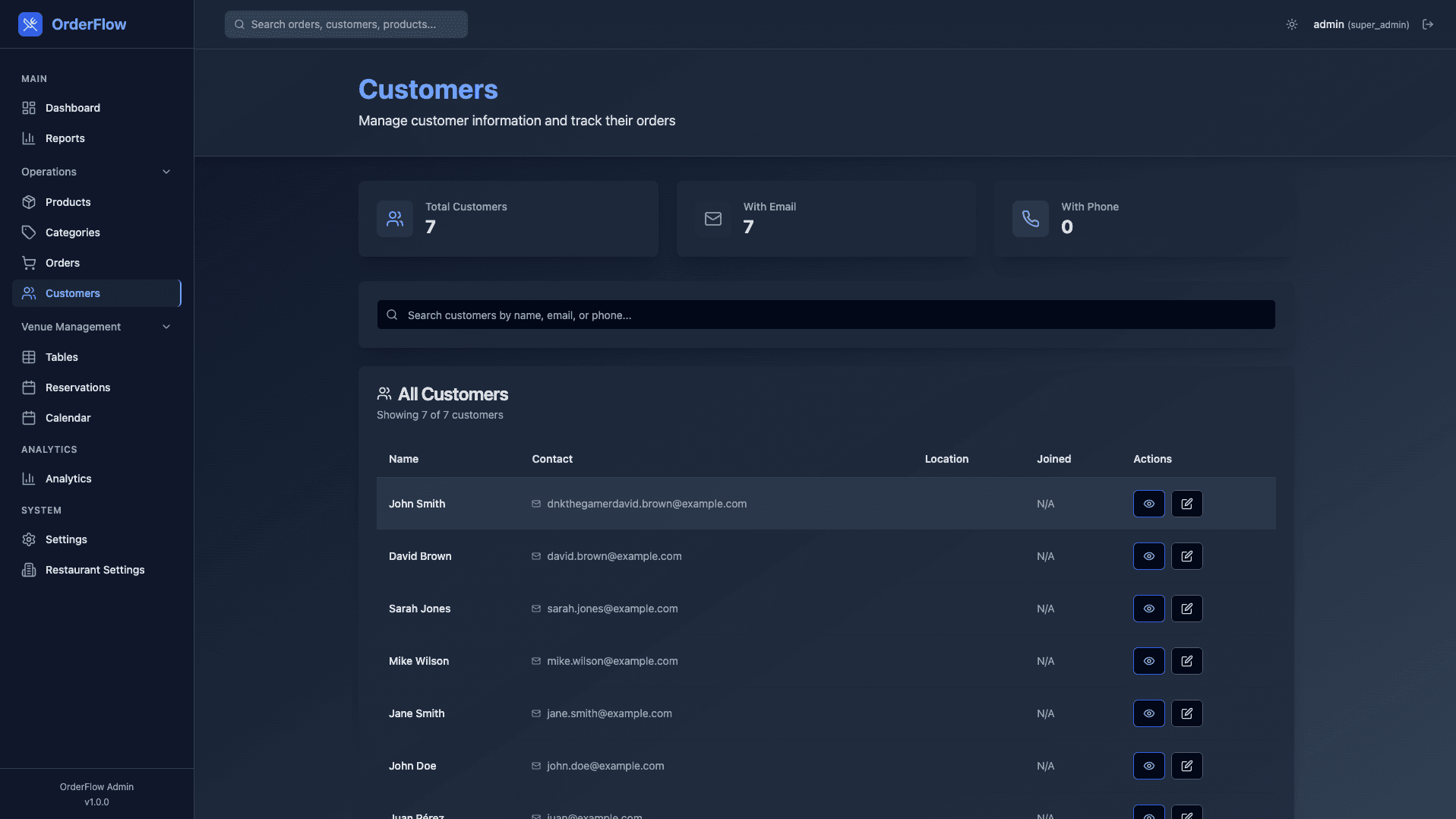
Task: Click the Calendar icon in sidebar
Action: click(x=28, y=418)
